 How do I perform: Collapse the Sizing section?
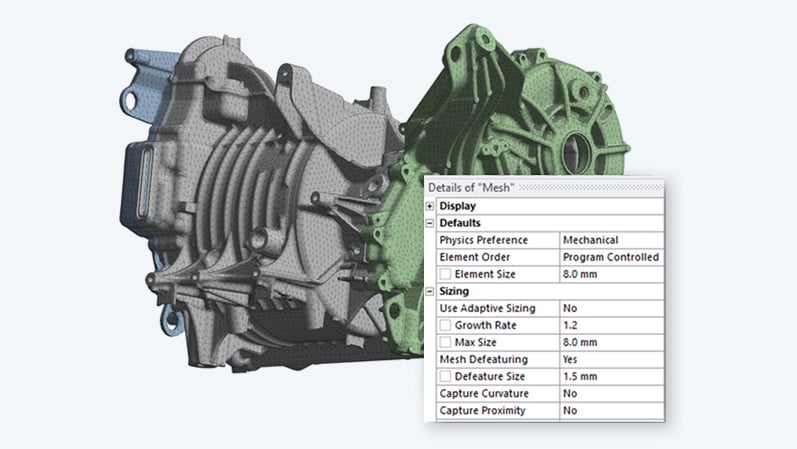click(x=430, y=291)
